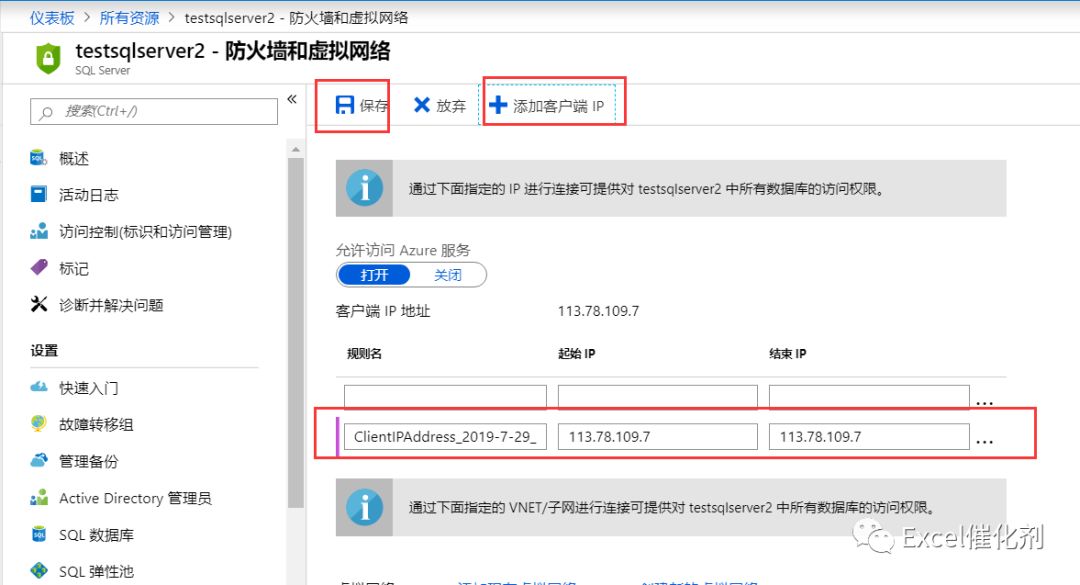Go to 仪表板 breadcrumb link
1080x585 pixels.
pos(52,18)
